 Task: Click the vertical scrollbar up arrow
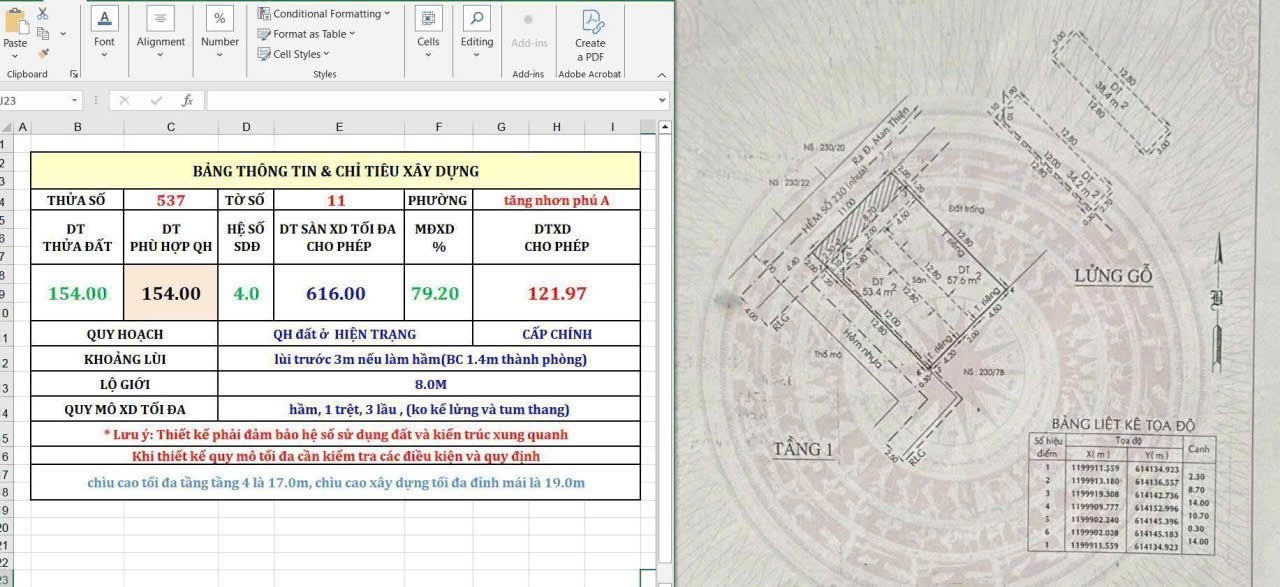pyautogui.click(x=665, y=127)
